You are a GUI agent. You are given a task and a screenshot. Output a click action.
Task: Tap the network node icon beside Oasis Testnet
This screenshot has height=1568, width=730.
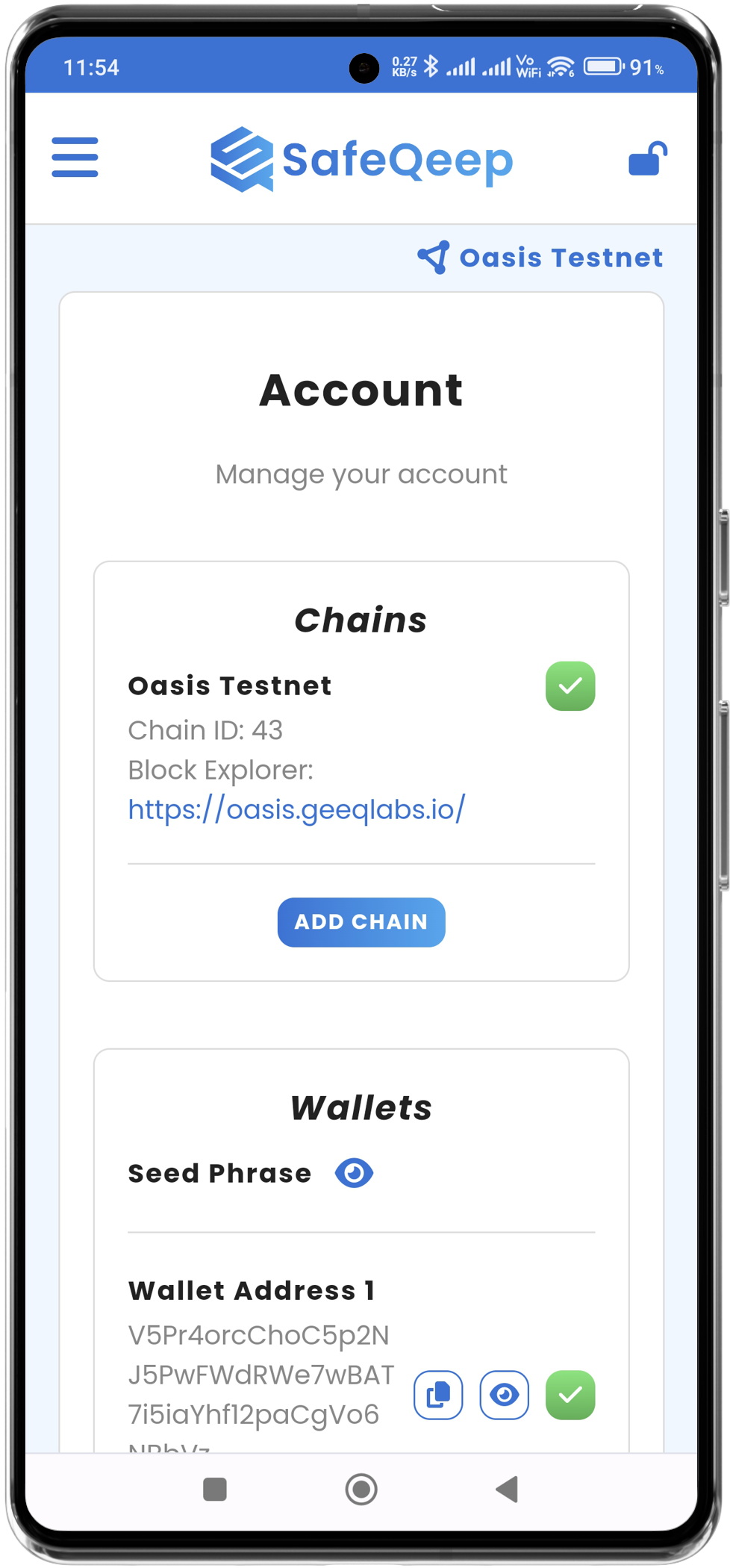434,258
